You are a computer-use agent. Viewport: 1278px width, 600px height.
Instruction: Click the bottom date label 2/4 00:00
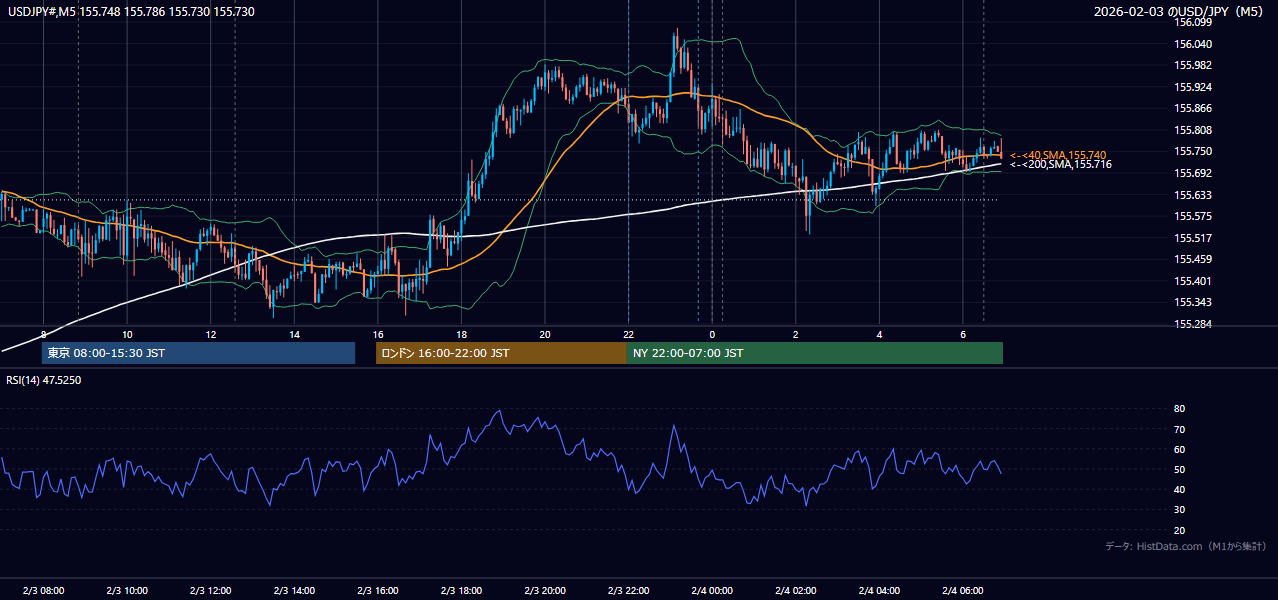712,590
